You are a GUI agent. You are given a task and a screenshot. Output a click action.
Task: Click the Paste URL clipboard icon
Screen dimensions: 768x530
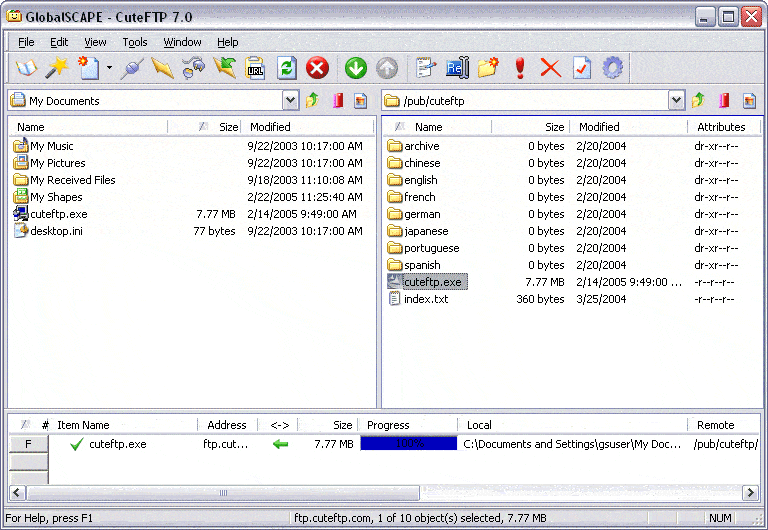pos(256,68)
